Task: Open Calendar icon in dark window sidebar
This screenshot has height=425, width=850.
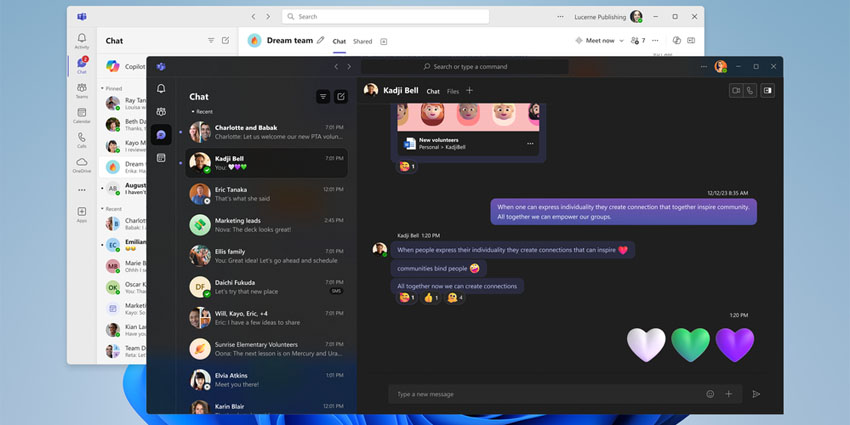Action: tap(161, 158)
